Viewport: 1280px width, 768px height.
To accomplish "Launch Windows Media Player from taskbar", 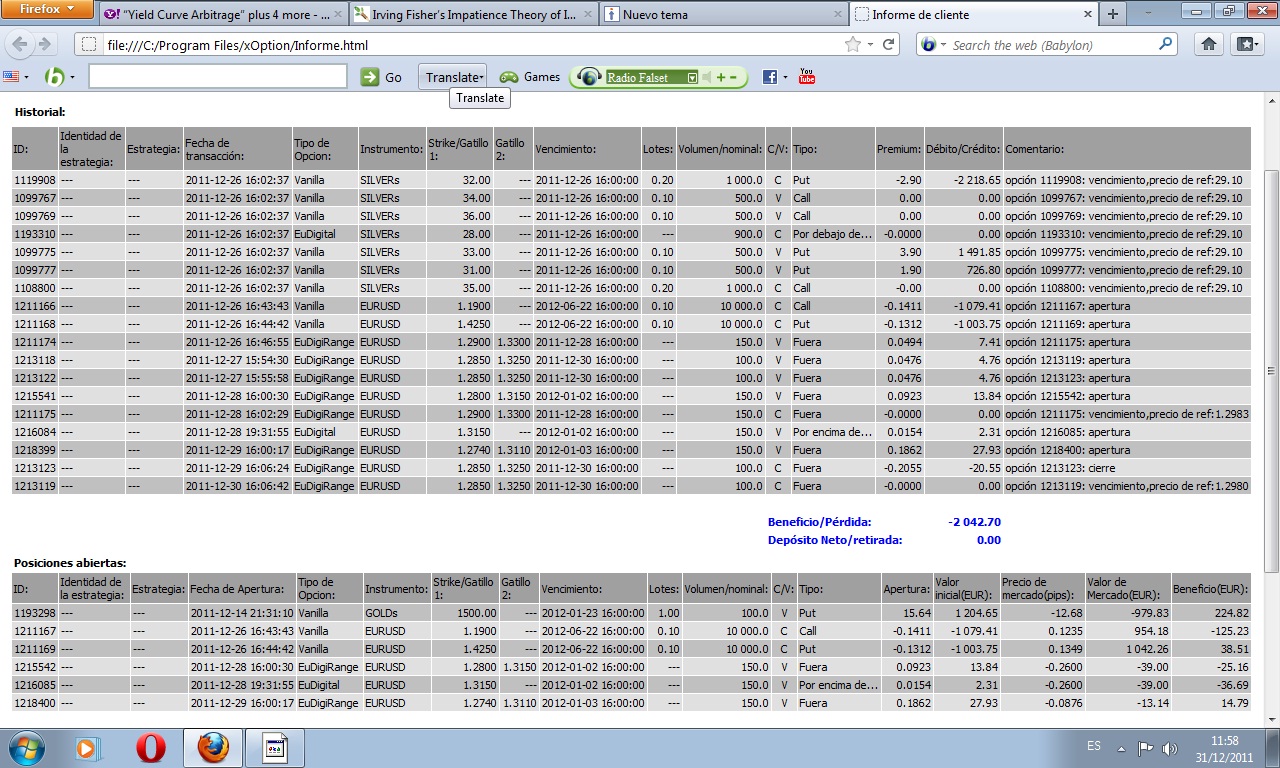I will coord(88,748).
